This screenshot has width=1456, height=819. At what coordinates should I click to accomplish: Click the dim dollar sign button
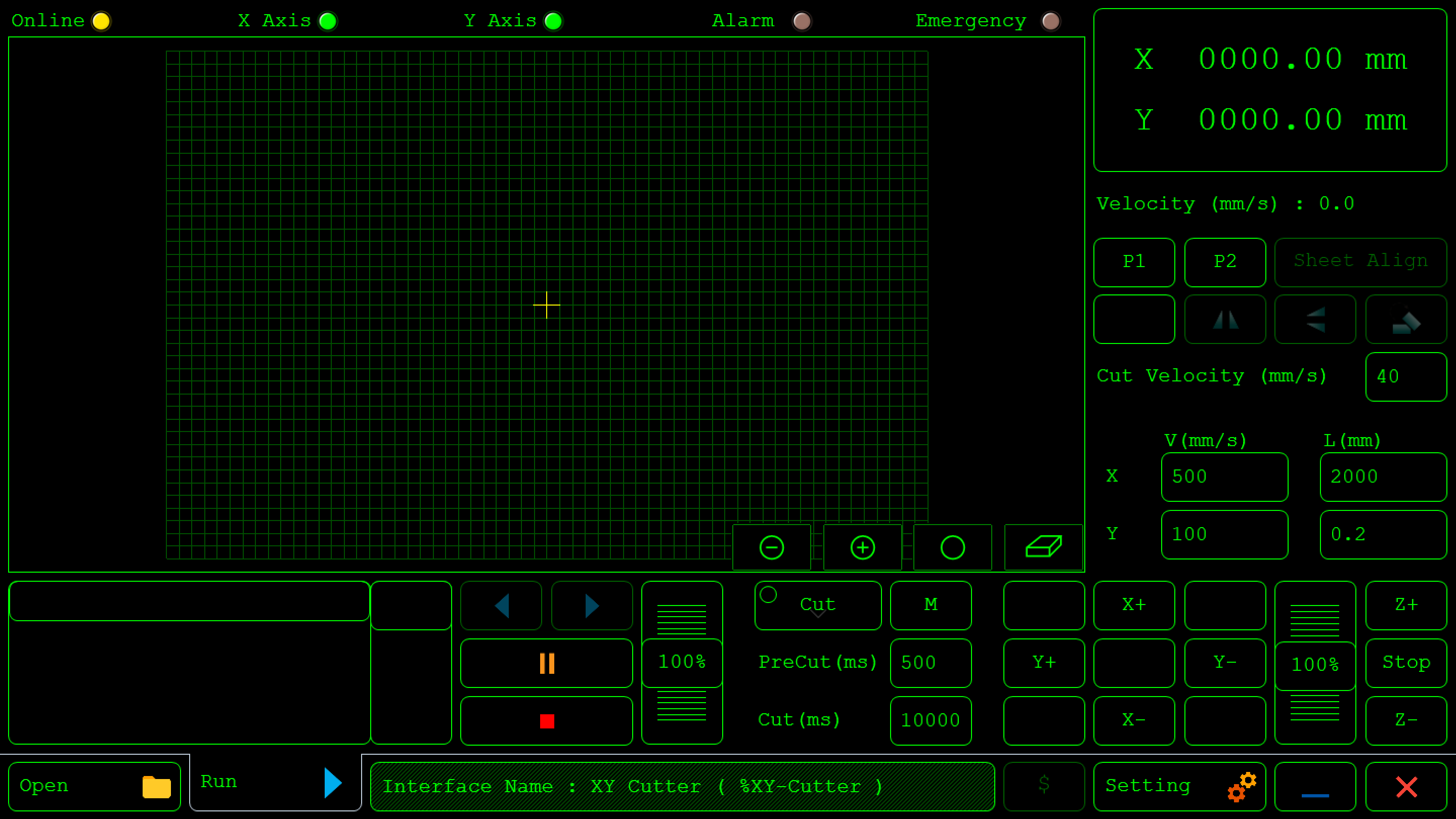tap(1044, 786)
